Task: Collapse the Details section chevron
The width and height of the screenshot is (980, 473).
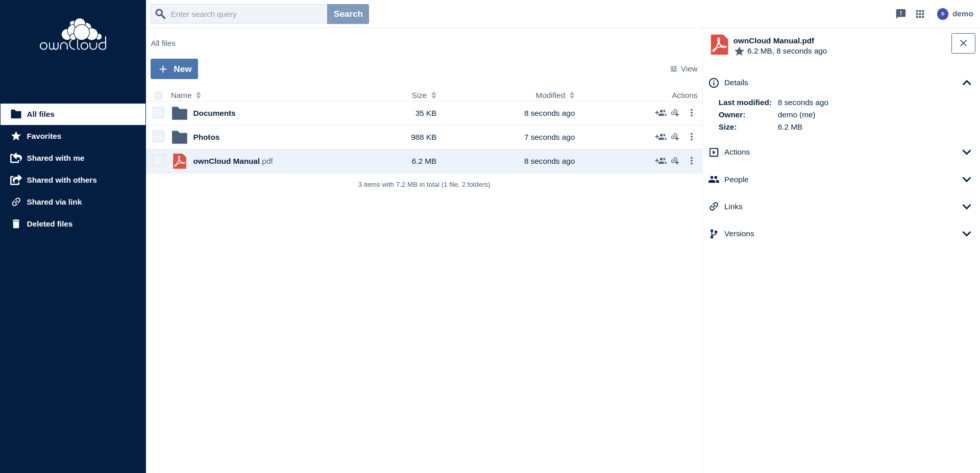Action: click(x=966, y=82)
